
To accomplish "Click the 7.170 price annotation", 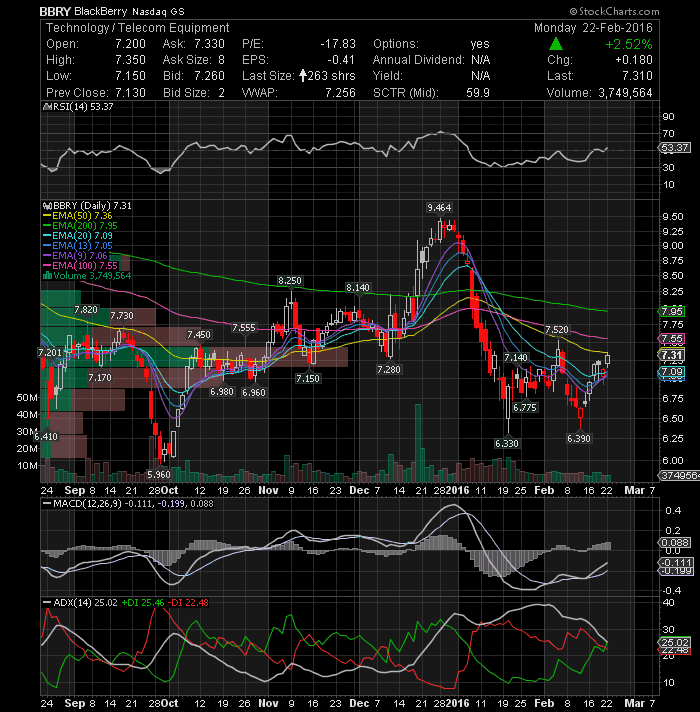I will pos(99,377).
